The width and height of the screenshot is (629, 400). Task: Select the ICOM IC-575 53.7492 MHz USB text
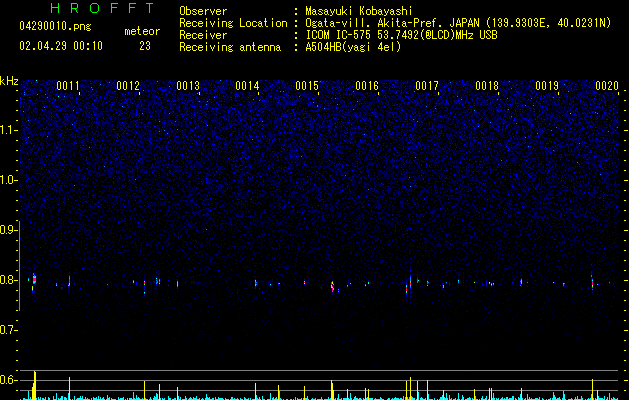(x=402, y=35)
